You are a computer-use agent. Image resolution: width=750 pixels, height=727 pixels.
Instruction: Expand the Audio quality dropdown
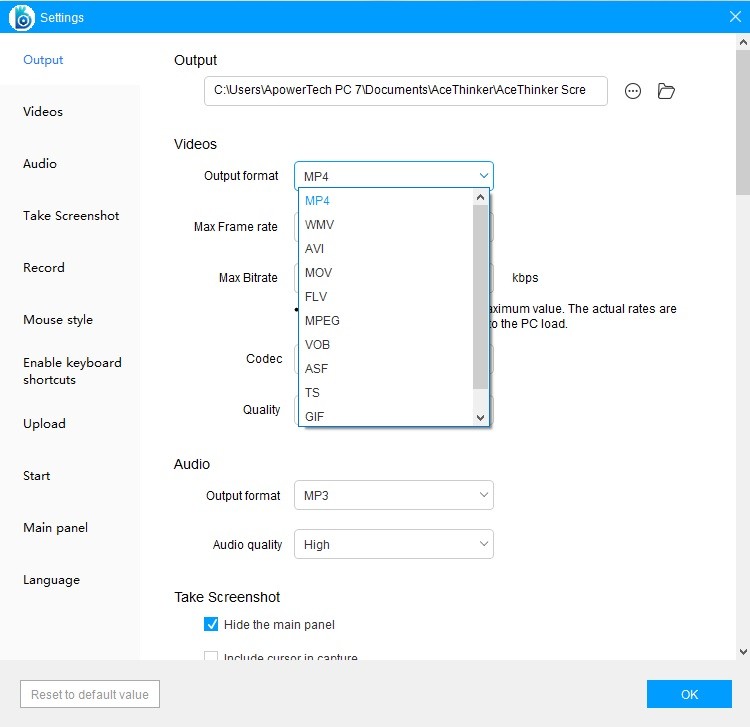click(393, 545)
